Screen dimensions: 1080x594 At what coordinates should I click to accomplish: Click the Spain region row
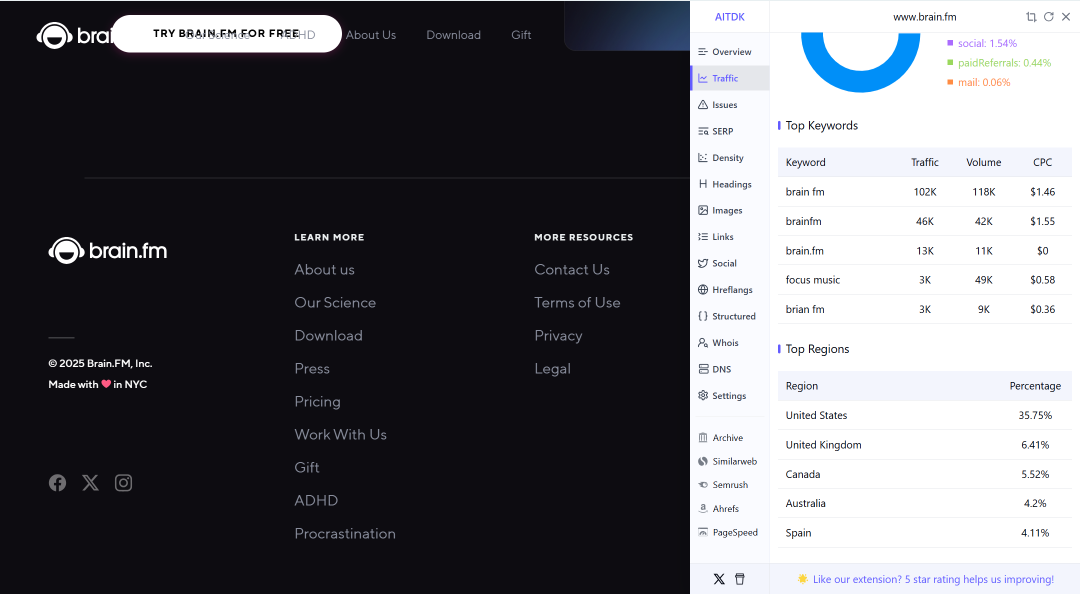coord(924,533)
